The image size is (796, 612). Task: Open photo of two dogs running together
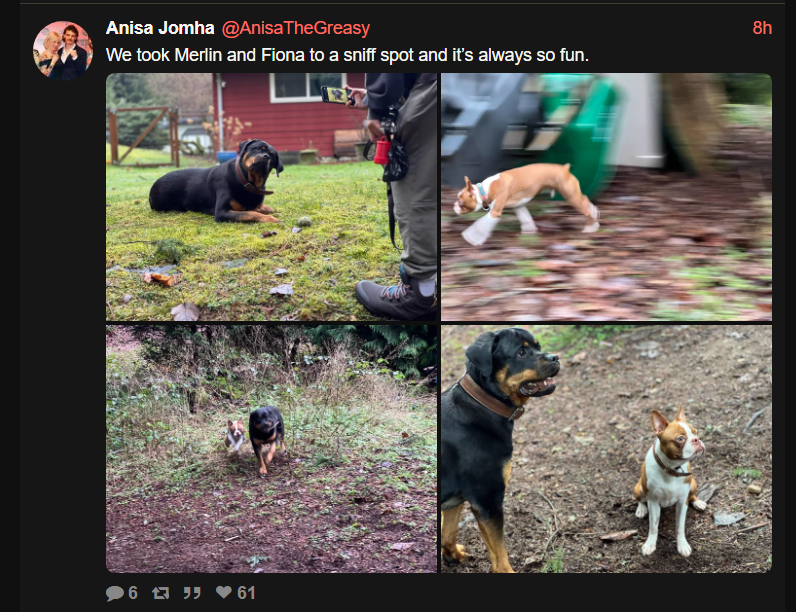tap(271, 449)
